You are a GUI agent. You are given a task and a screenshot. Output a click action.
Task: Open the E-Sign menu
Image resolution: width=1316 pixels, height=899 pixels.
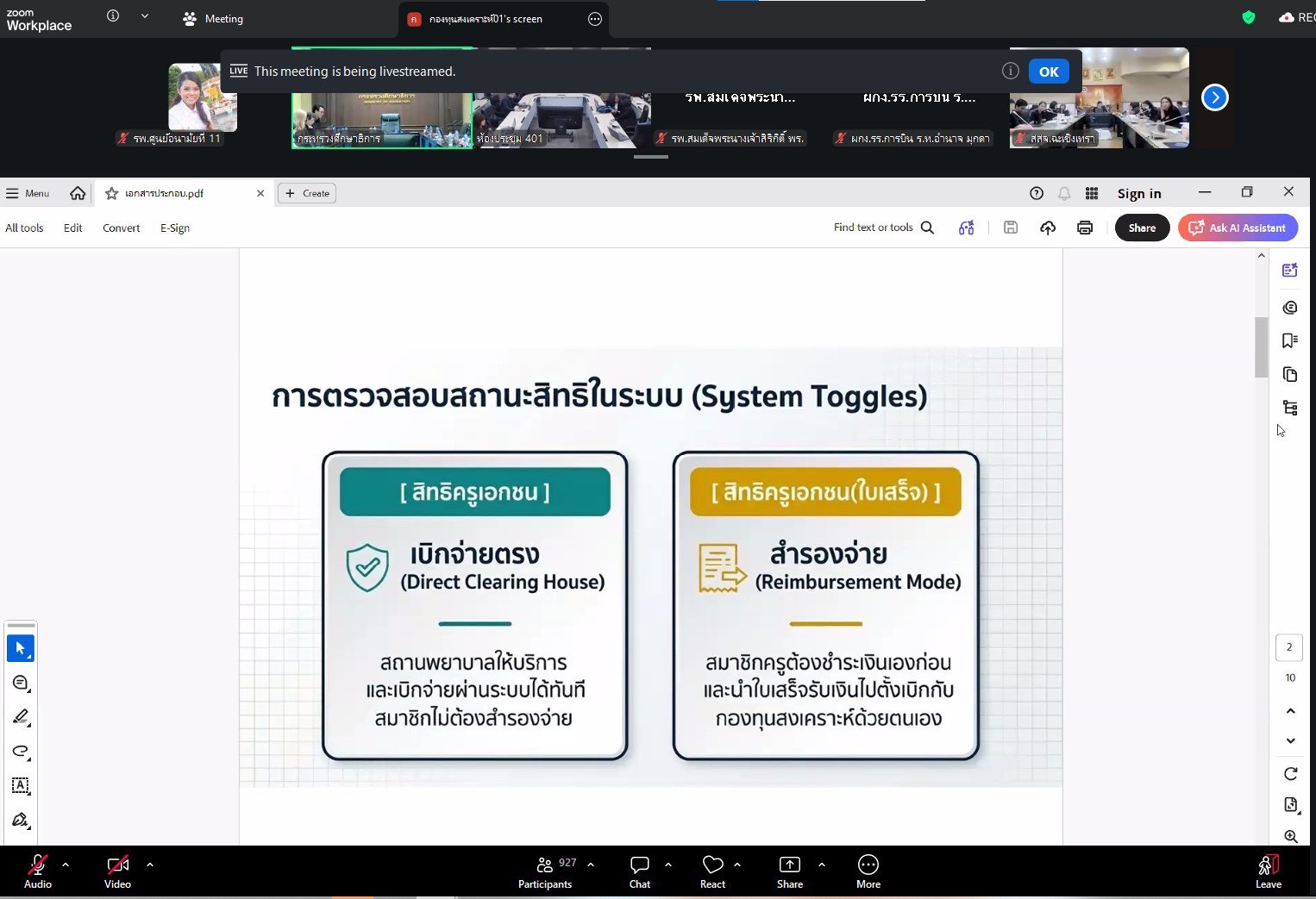click(x=175, y=228)
